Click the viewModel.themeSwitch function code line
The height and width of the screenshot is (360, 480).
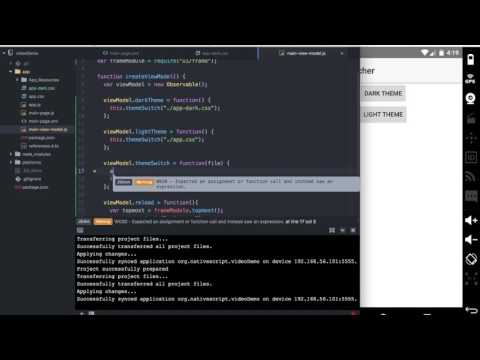[x=166, y=163]
